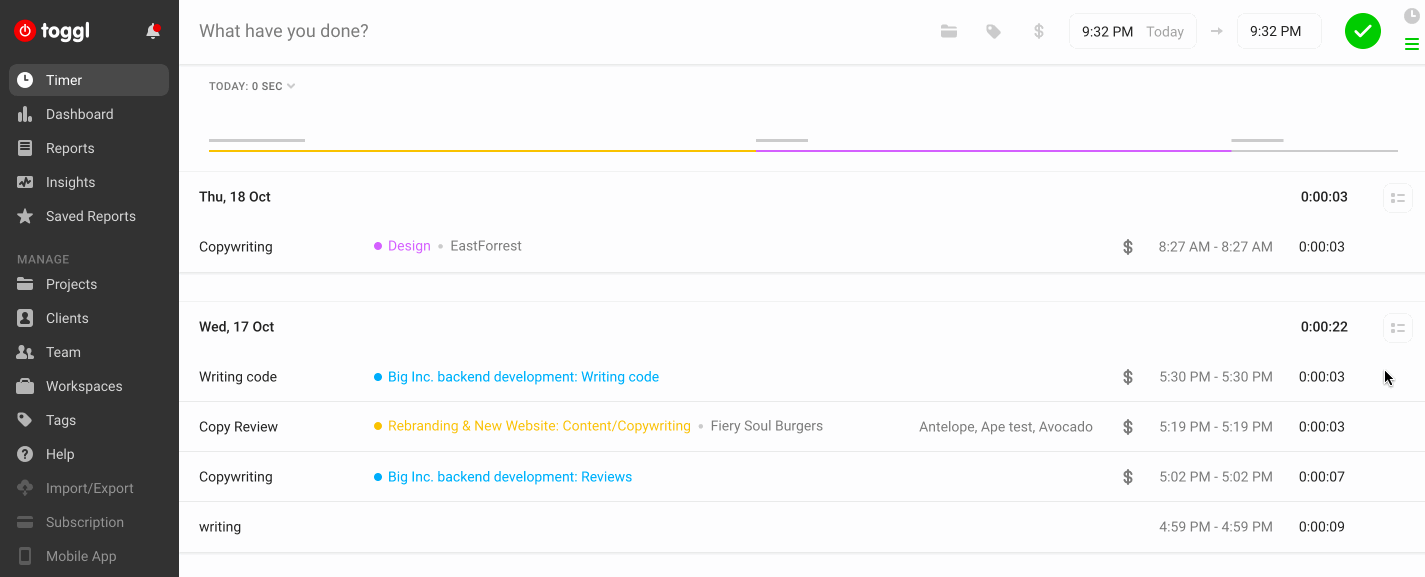This screenshot has width=1425, height=577.
Task: Click the Help question mark icon
Action: pos(25,454)
